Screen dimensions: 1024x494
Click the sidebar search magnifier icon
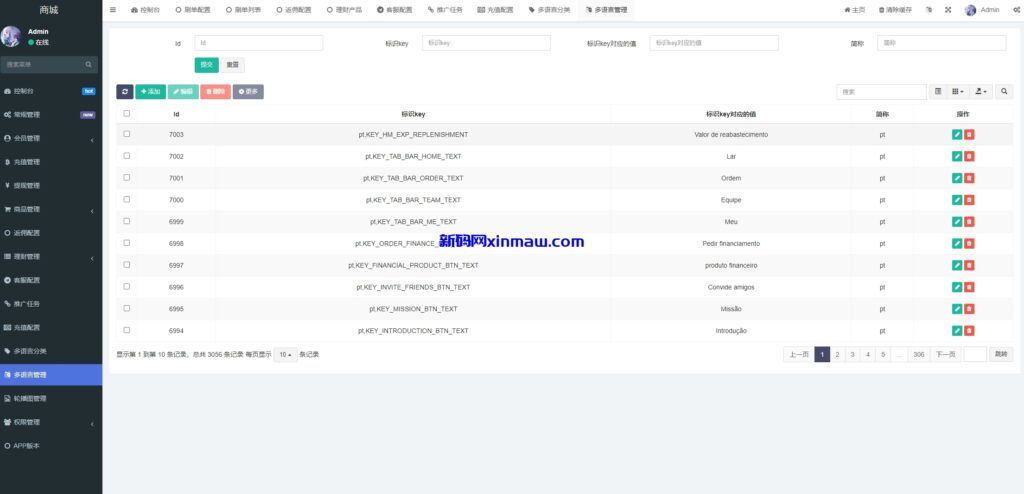click(88, 65)
